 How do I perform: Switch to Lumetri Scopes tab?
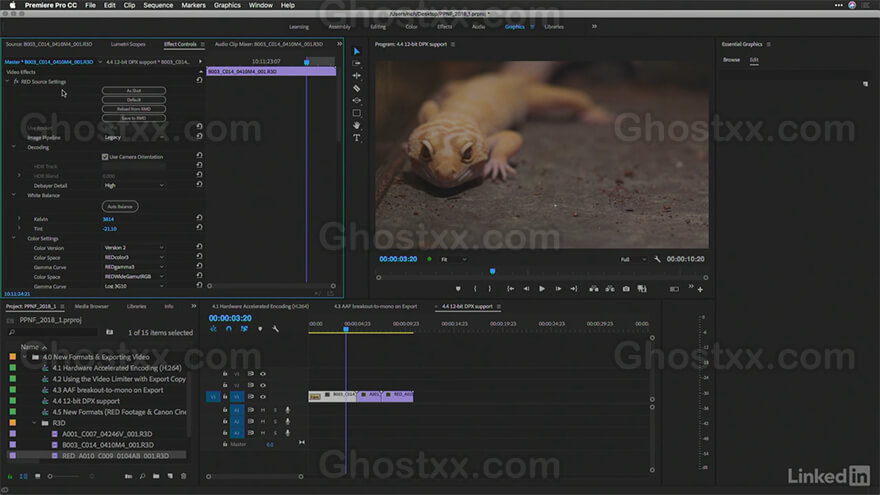coord(128,44)
